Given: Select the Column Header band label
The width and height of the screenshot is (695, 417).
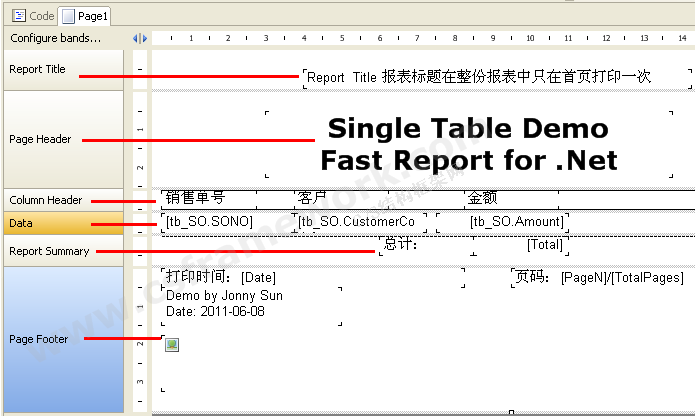Looking at the screenshot, I should (x=45, y=200).
